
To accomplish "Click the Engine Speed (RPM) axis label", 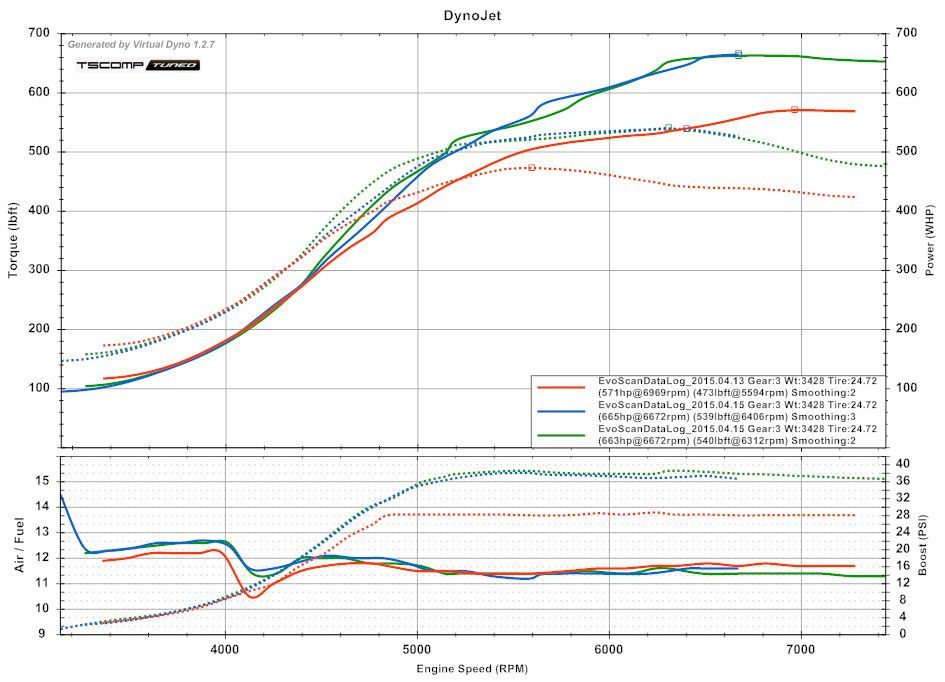I will coord(472,665).
